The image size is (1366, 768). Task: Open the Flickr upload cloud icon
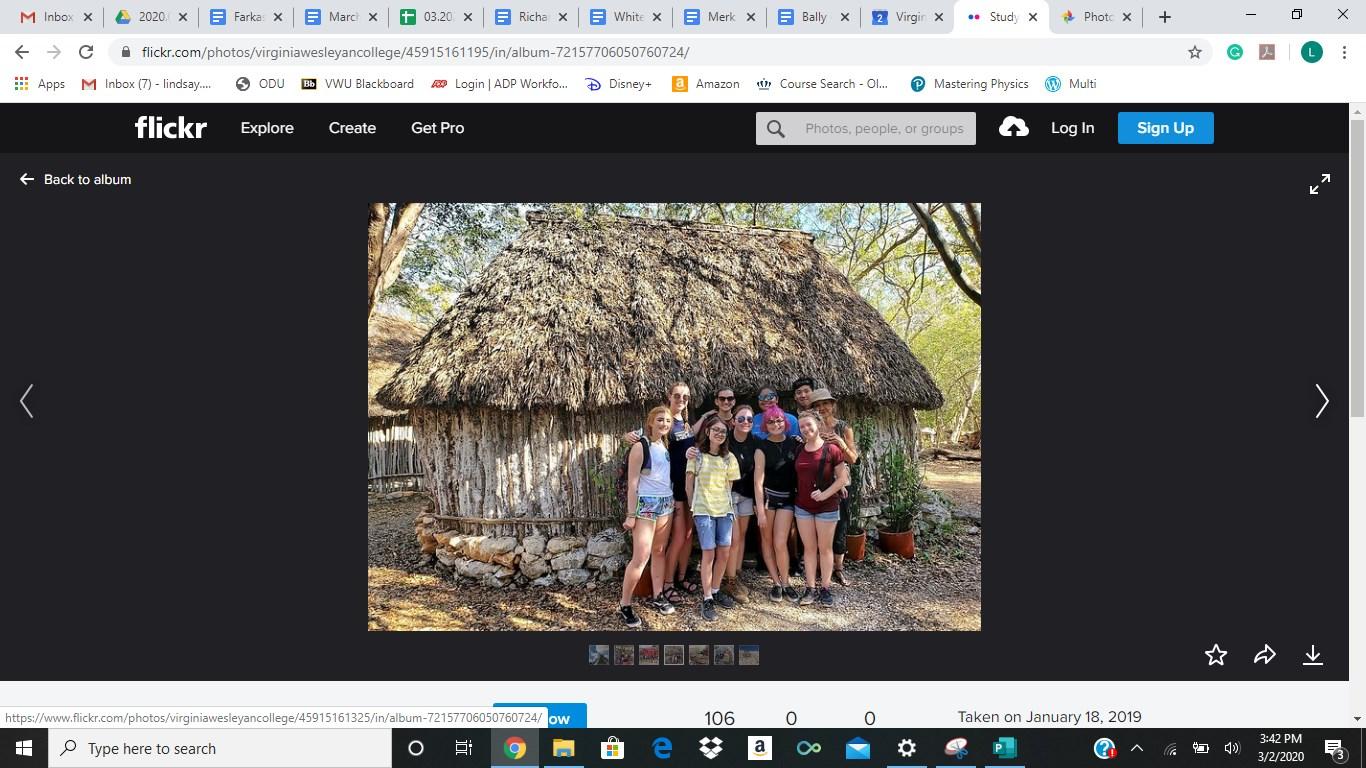point(1013,127)
